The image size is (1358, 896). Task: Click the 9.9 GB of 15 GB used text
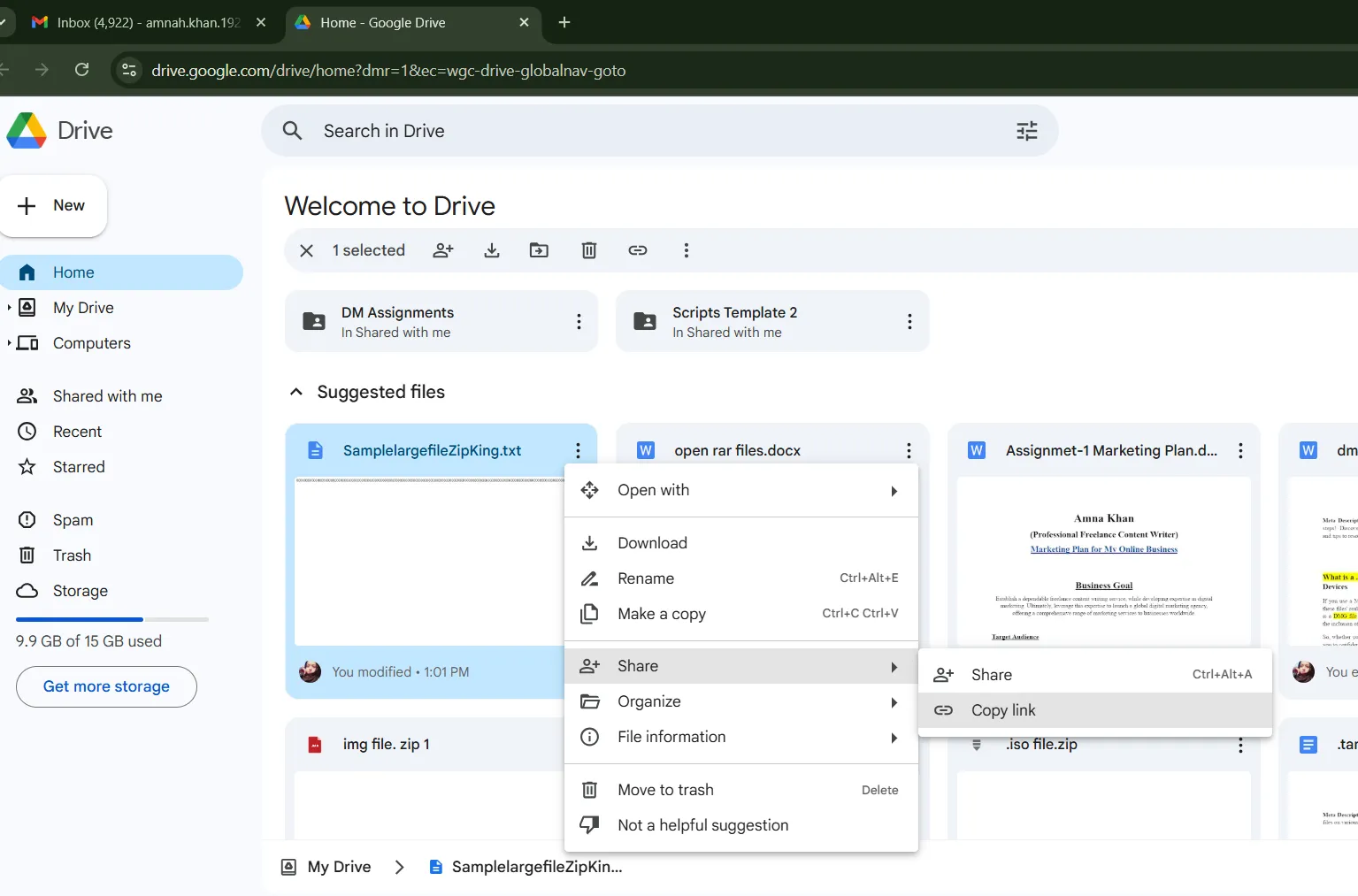pyautogui.click(x=88, y=641)
